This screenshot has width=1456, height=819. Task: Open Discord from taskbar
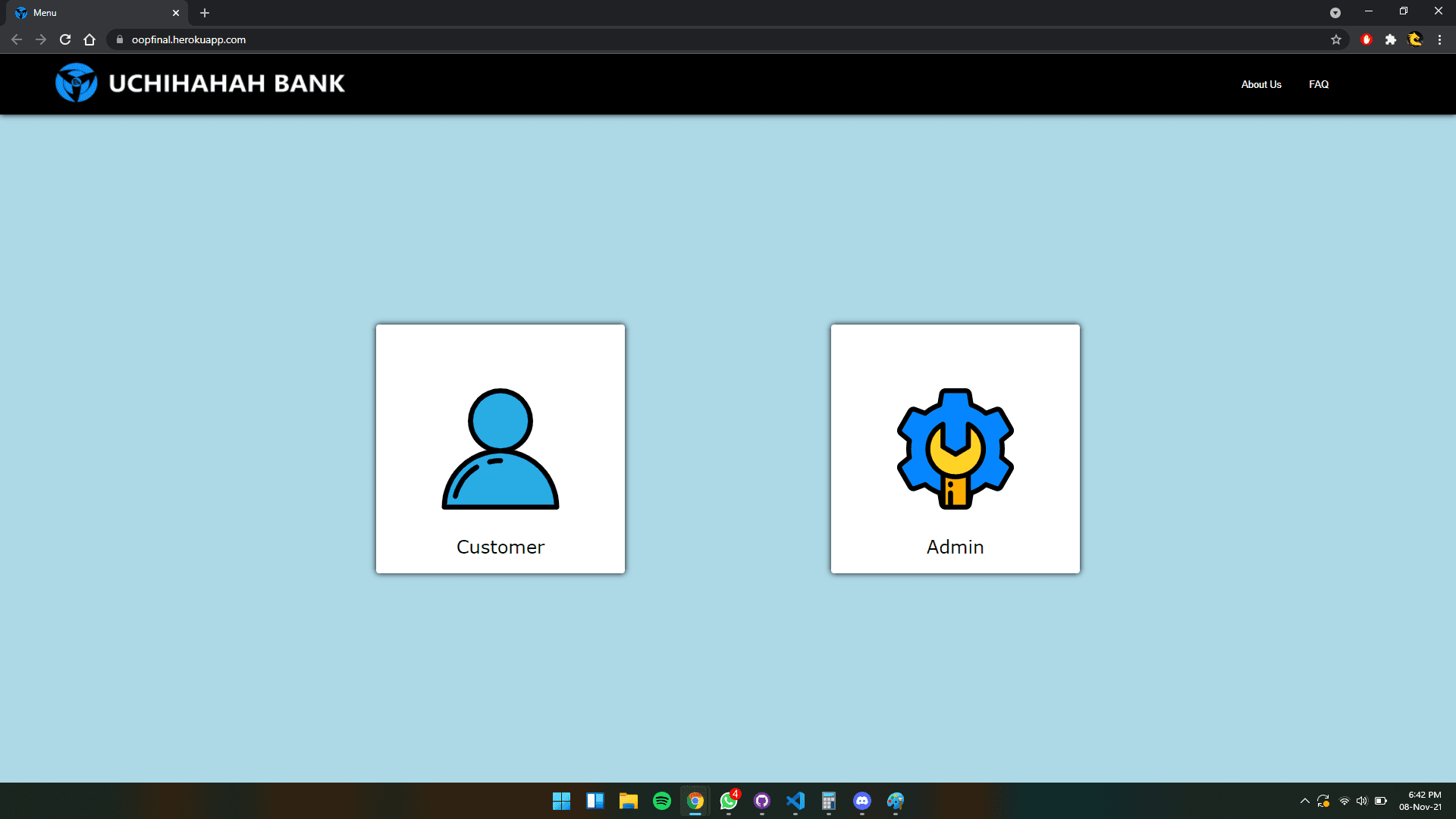tap(862, 801)
